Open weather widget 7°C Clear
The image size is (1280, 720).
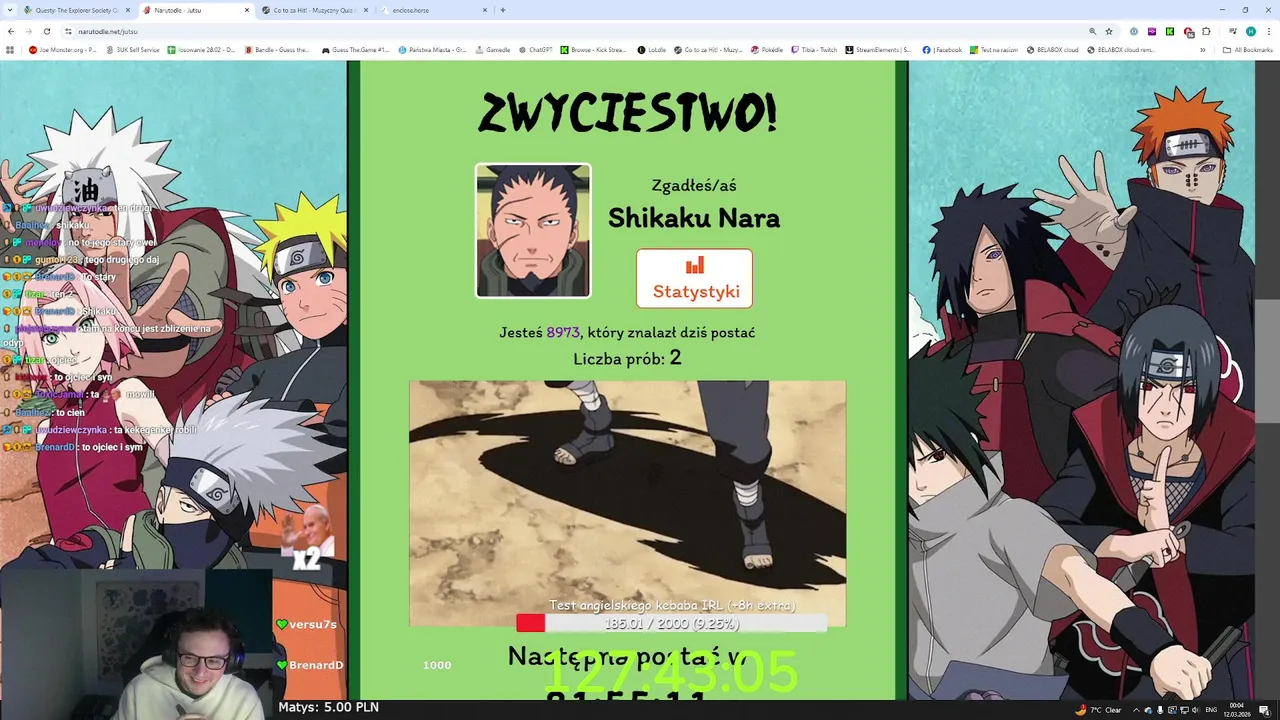coord(1098,710)
